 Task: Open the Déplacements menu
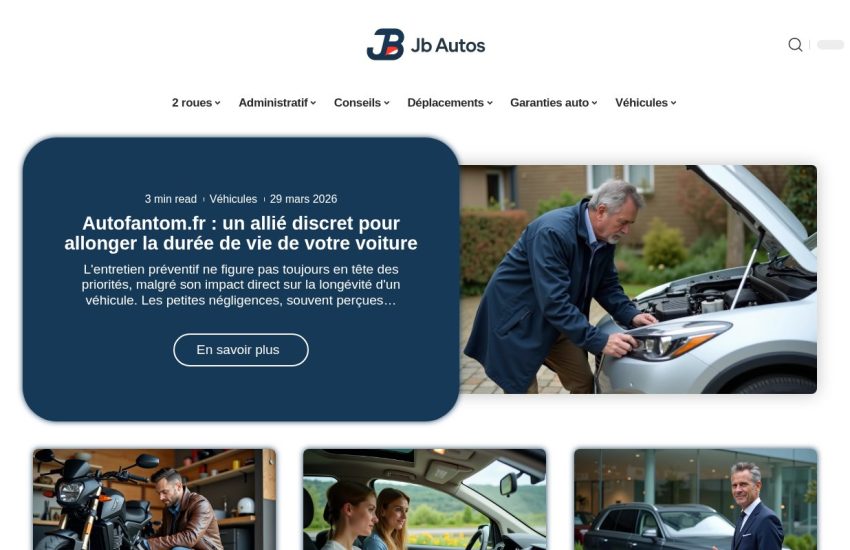(449, 103)
